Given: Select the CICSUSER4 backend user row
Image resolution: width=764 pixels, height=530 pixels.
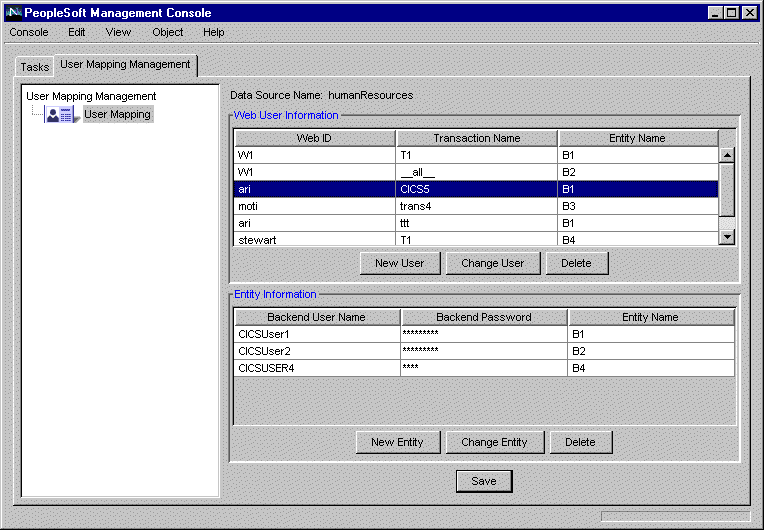Looking at the screenshot, I should point(484,368).
